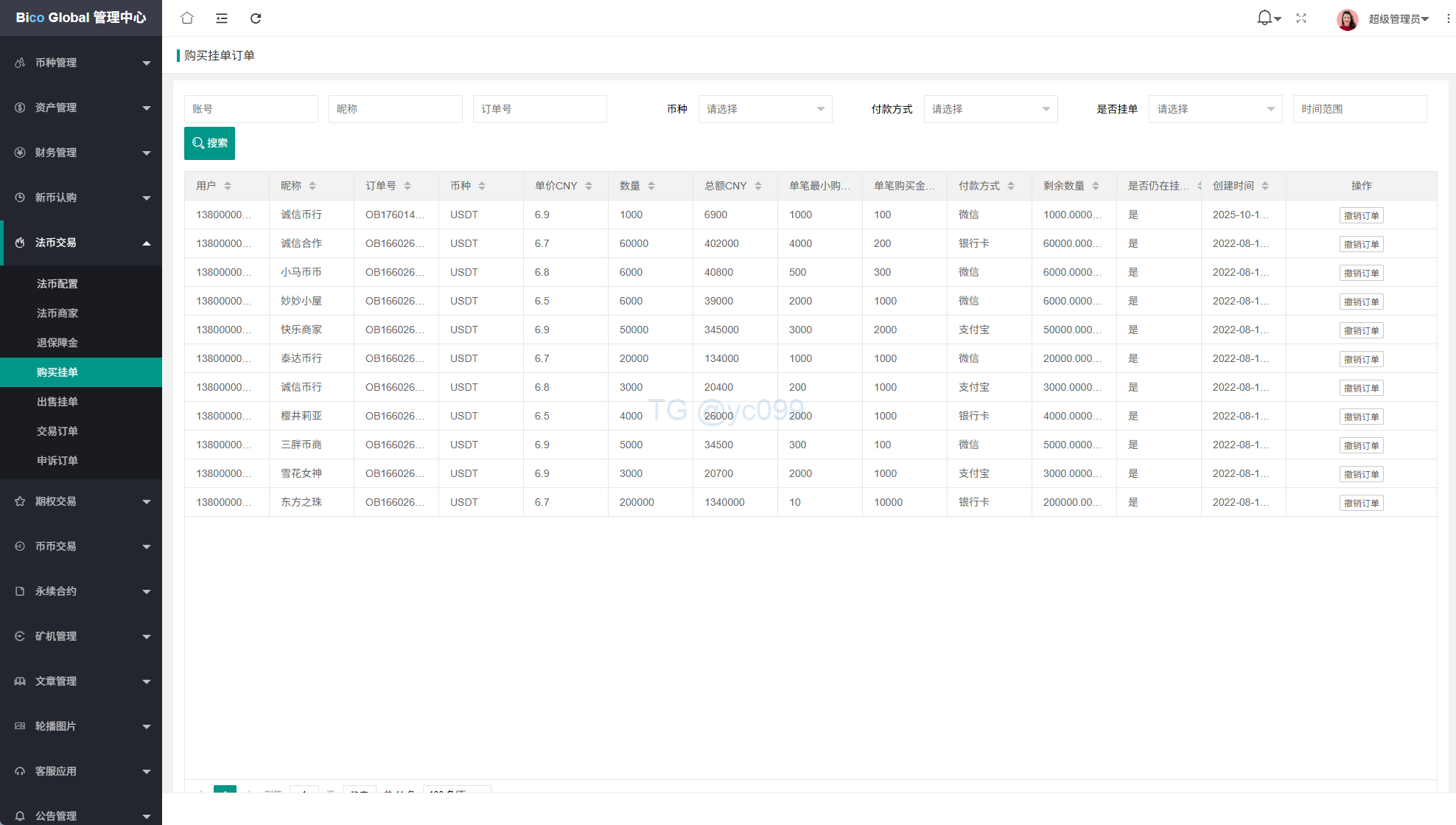Focus the 订单号 search input
1456x825 pixels.
point(539,109)
